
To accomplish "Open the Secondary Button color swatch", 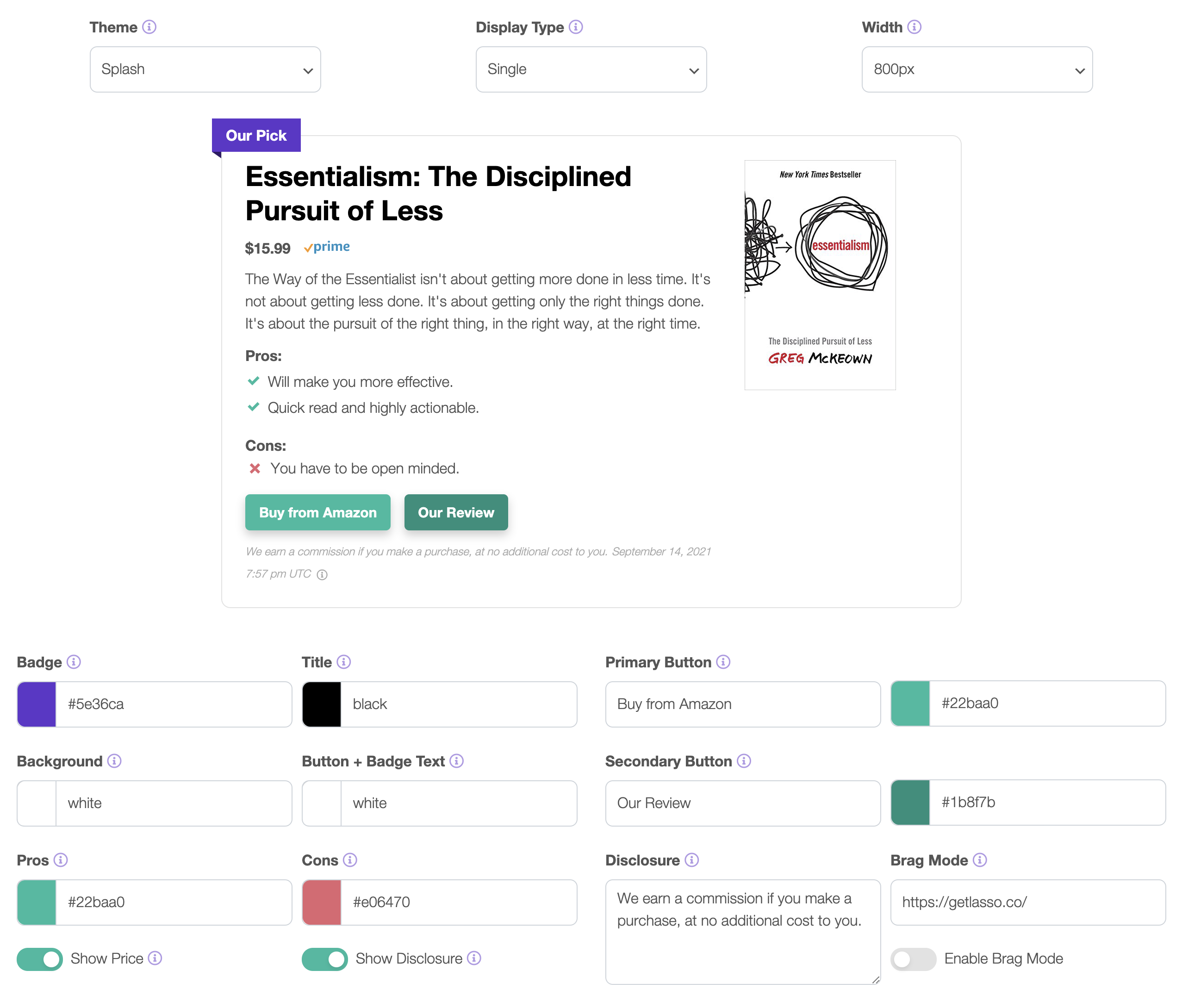I will coord(910,803).
